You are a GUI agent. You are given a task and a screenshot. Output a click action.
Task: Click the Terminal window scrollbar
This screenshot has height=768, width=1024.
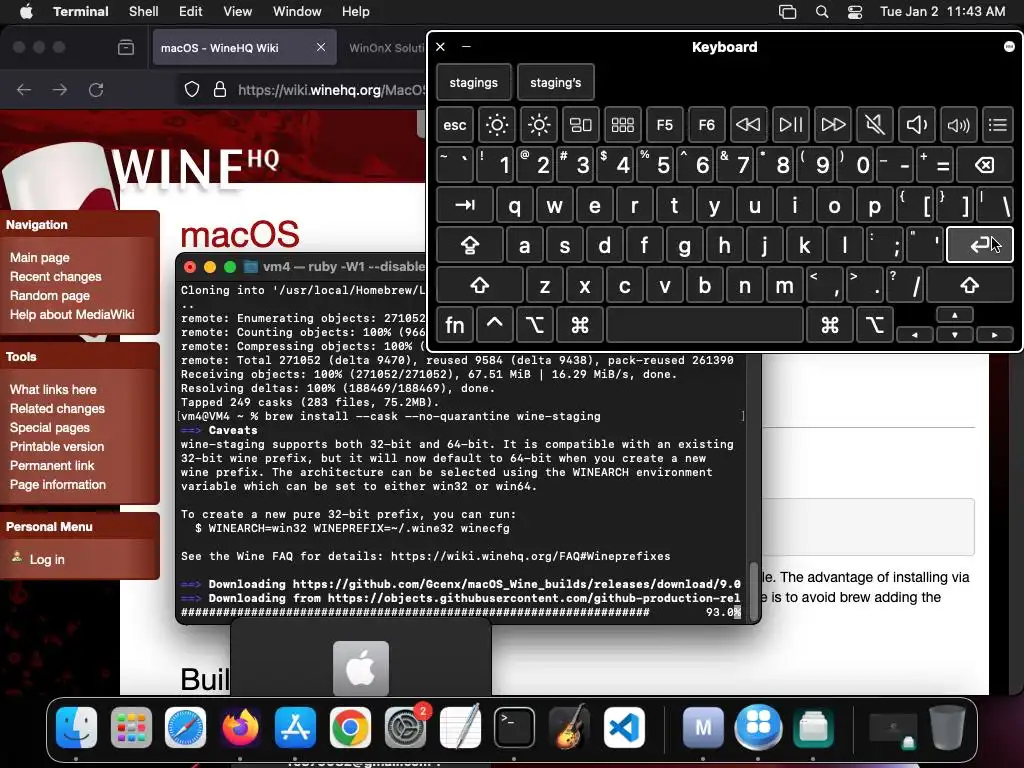click(x=754, y=590)
